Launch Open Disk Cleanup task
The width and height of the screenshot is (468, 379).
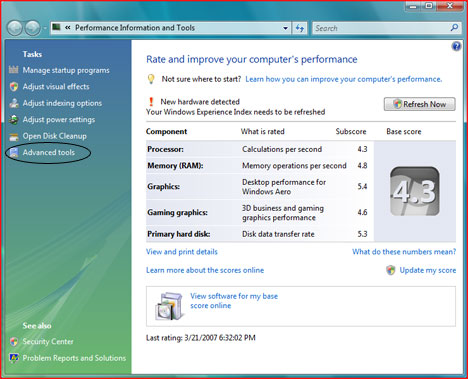pos(55,136)
